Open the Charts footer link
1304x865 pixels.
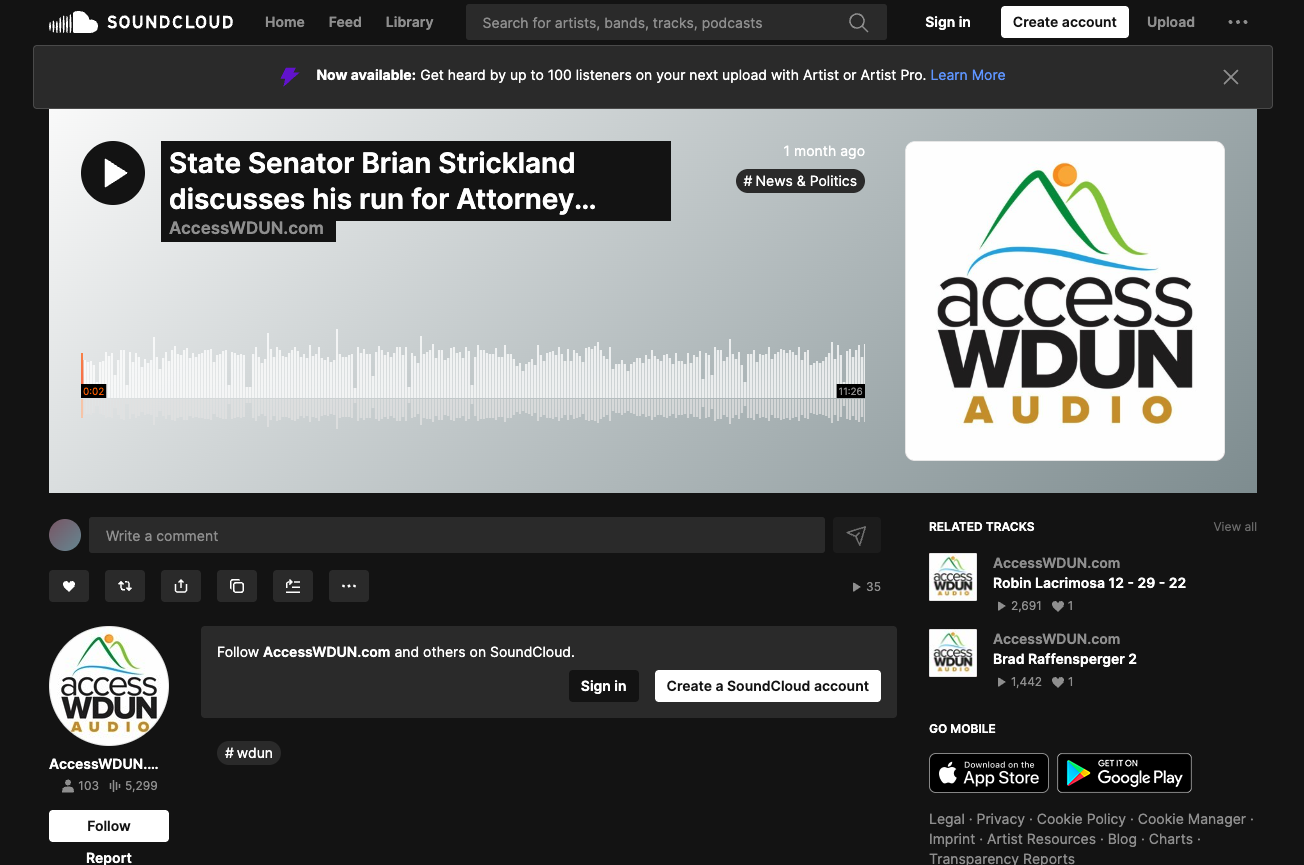[1171, 839]
